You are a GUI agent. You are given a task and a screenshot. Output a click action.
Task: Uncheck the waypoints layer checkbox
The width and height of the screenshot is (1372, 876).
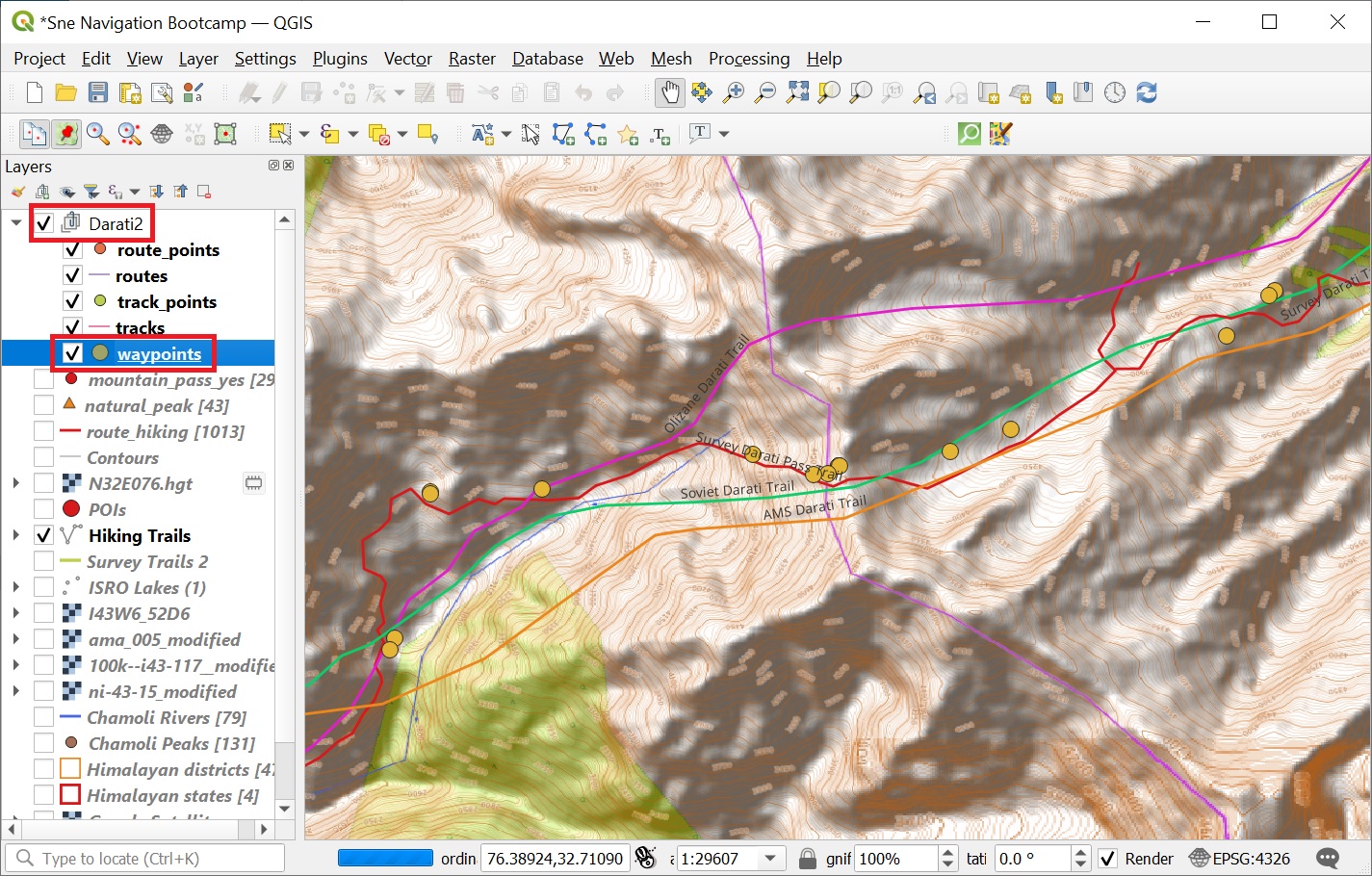point(72,353)
